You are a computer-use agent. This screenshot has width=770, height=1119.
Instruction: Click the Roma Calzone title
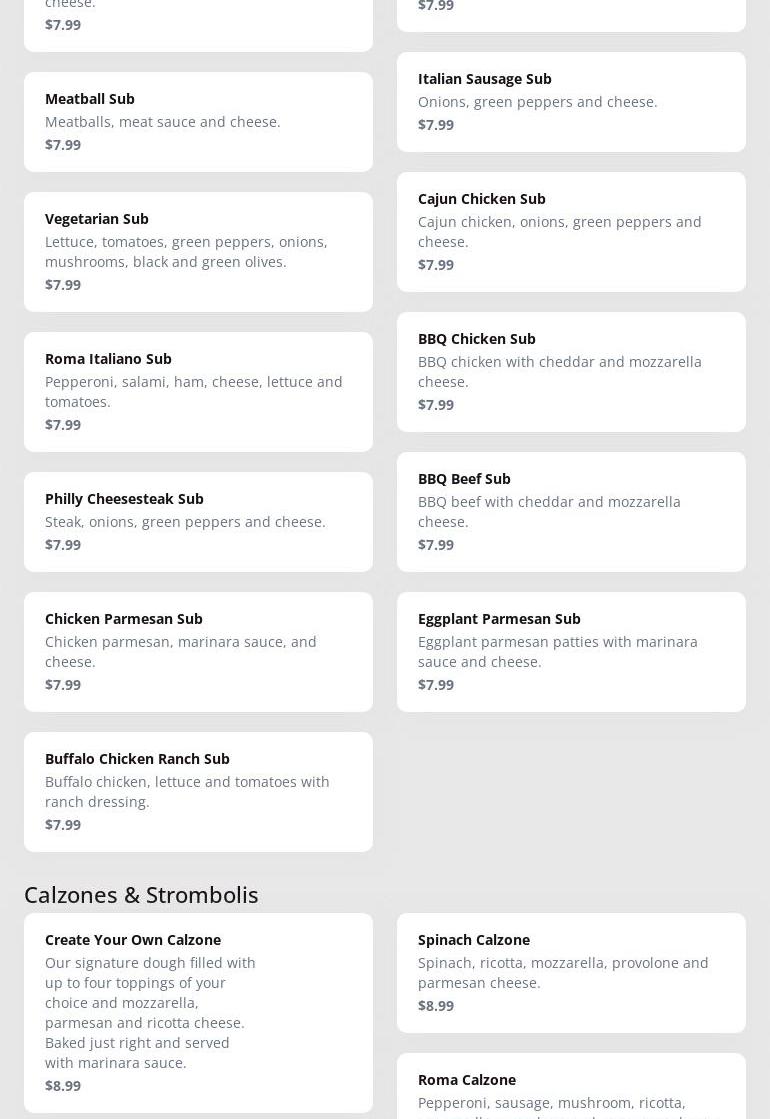click(x=467, y=1079)
